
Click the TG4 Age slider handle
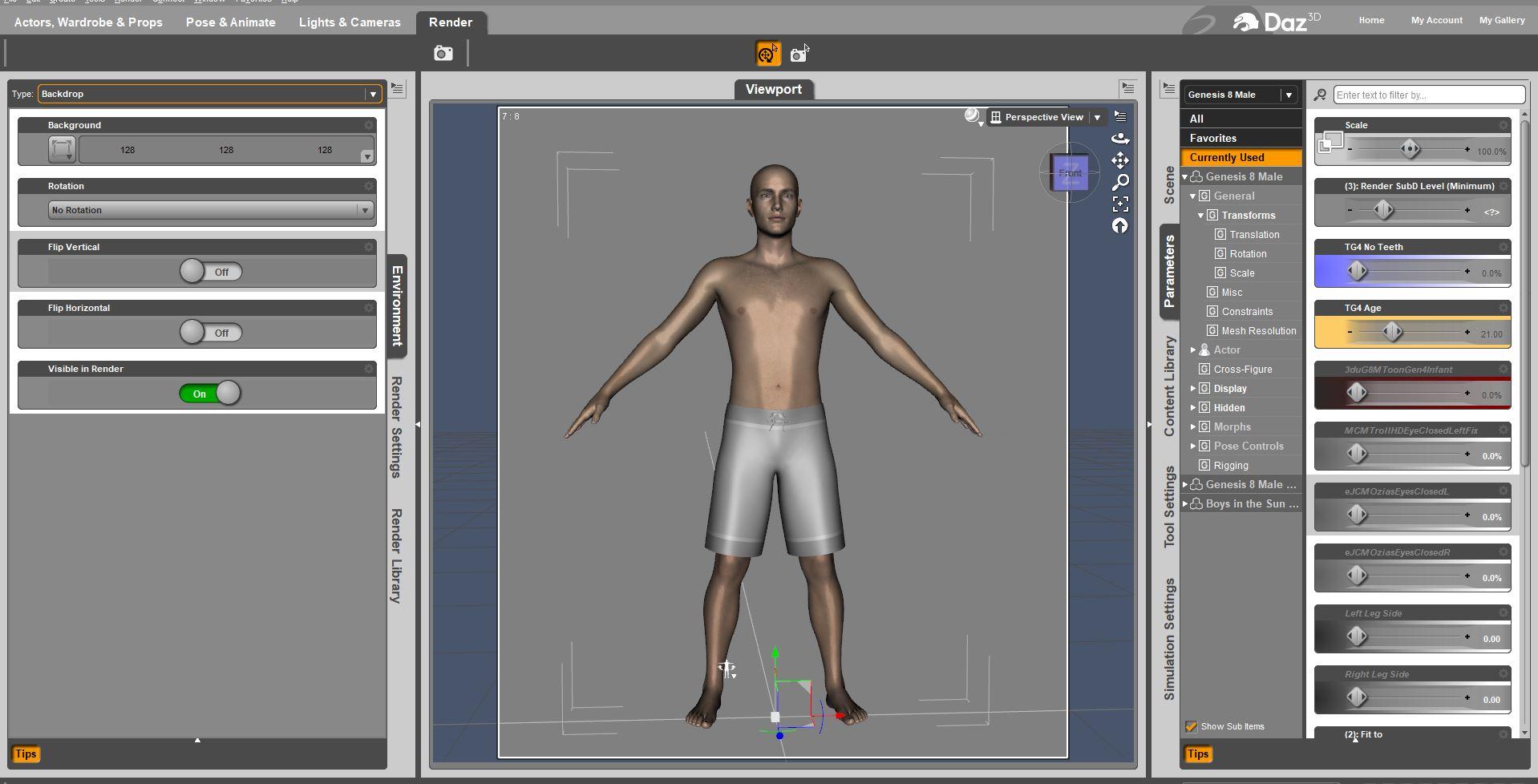pos(1392,331)
